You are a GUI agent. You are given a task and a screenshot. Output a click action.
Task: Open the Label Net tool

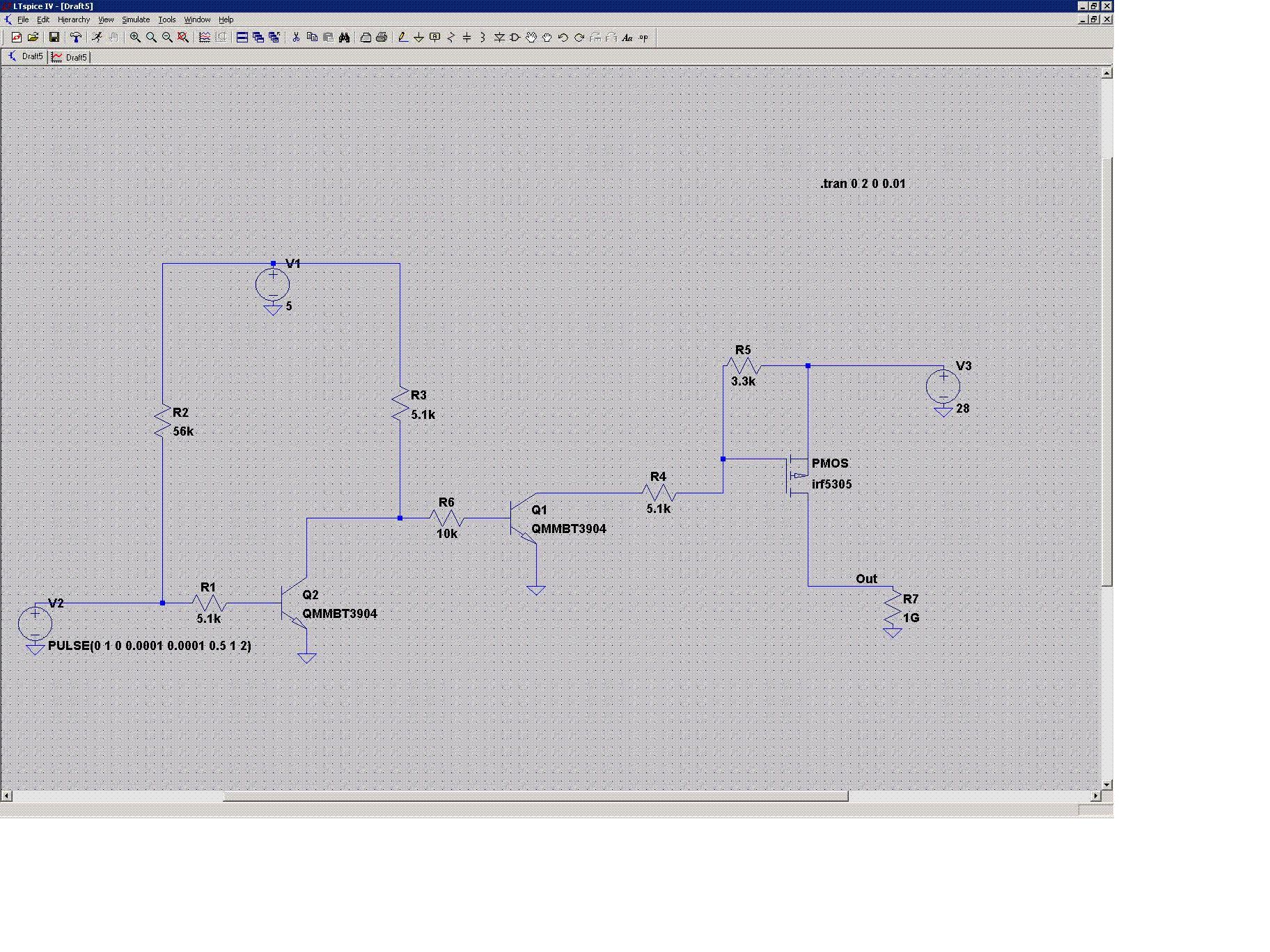pos(434,38)
